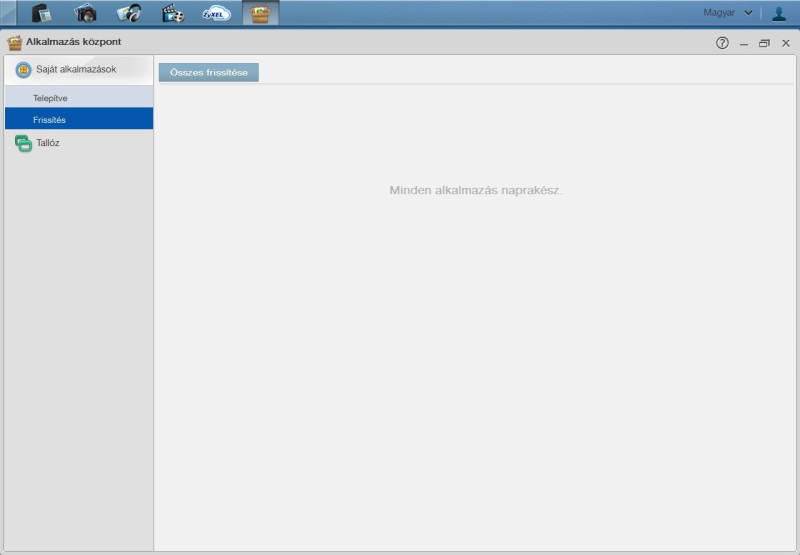Click the Minden alkalmazás naprakész message
The image size is (800, 555).
point(476,190)
